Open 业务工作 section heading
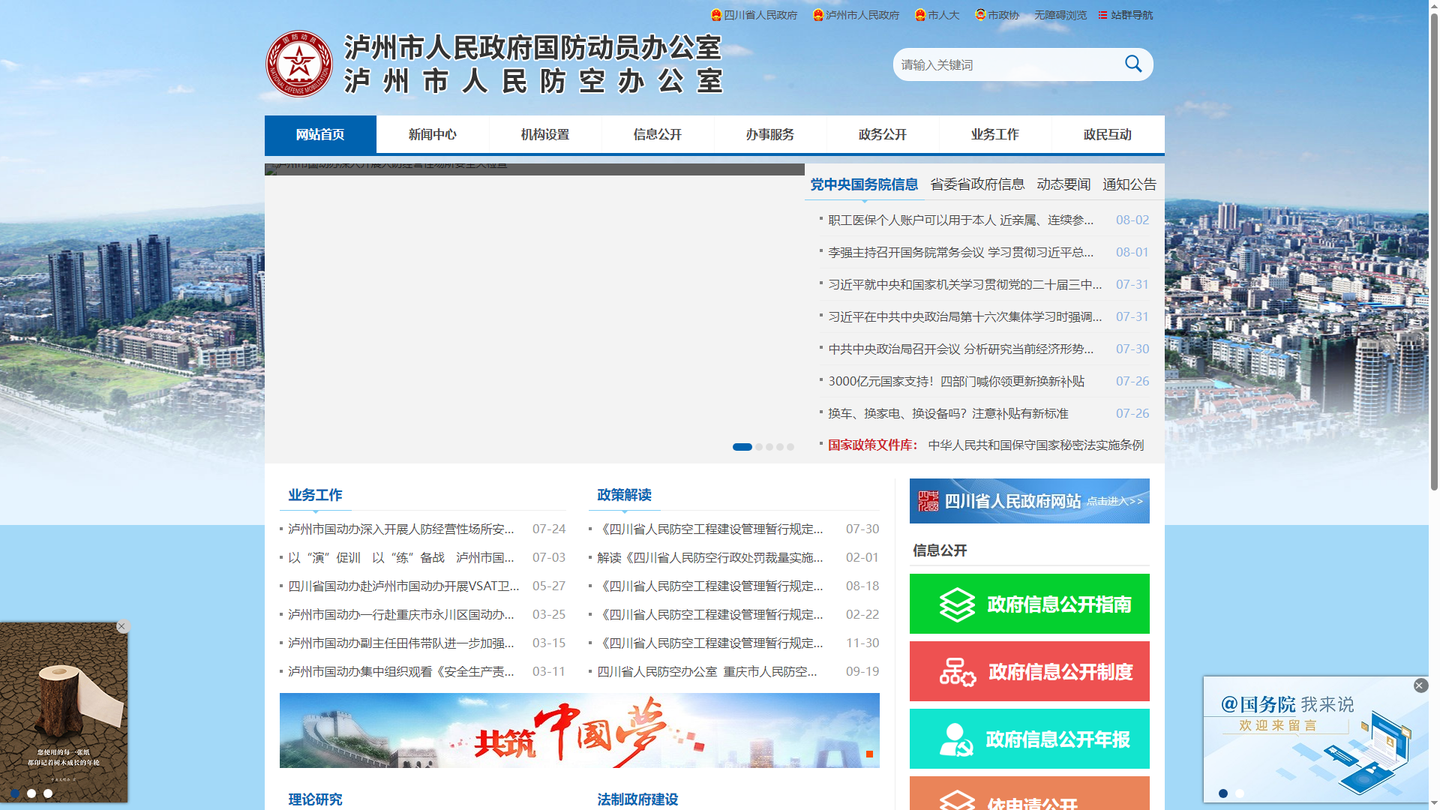Image resolution: width=1440 pixels, height=810 pixels. pyautogui.click(x=315, y=495)
